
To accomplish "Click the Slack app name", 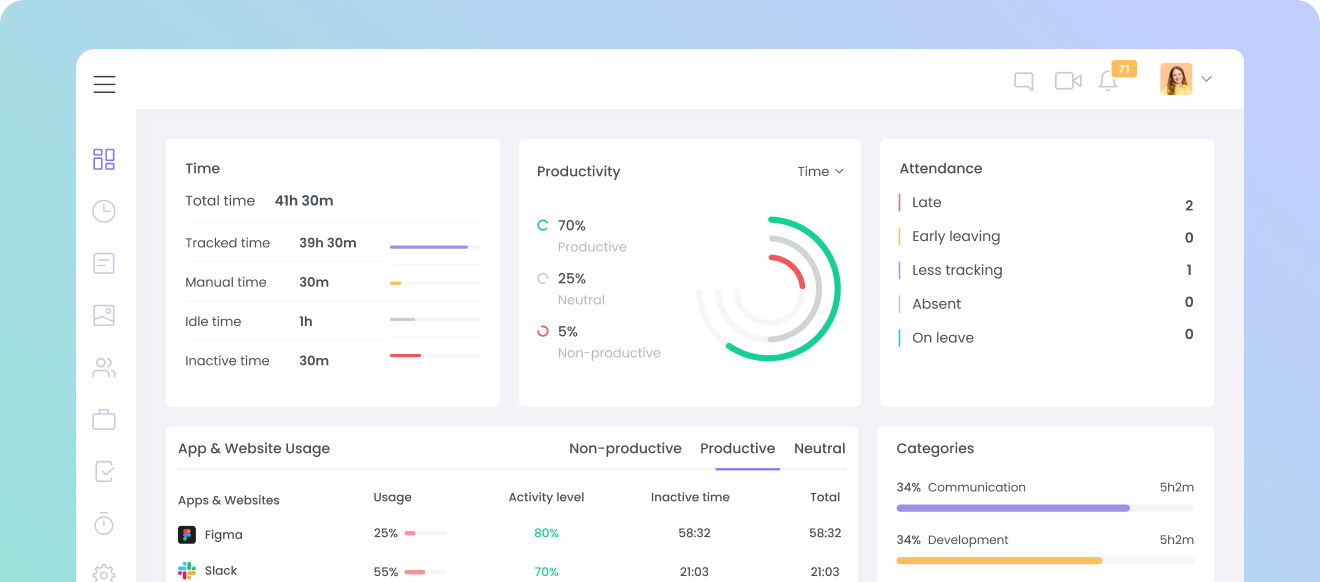I will tap(221, 571).
